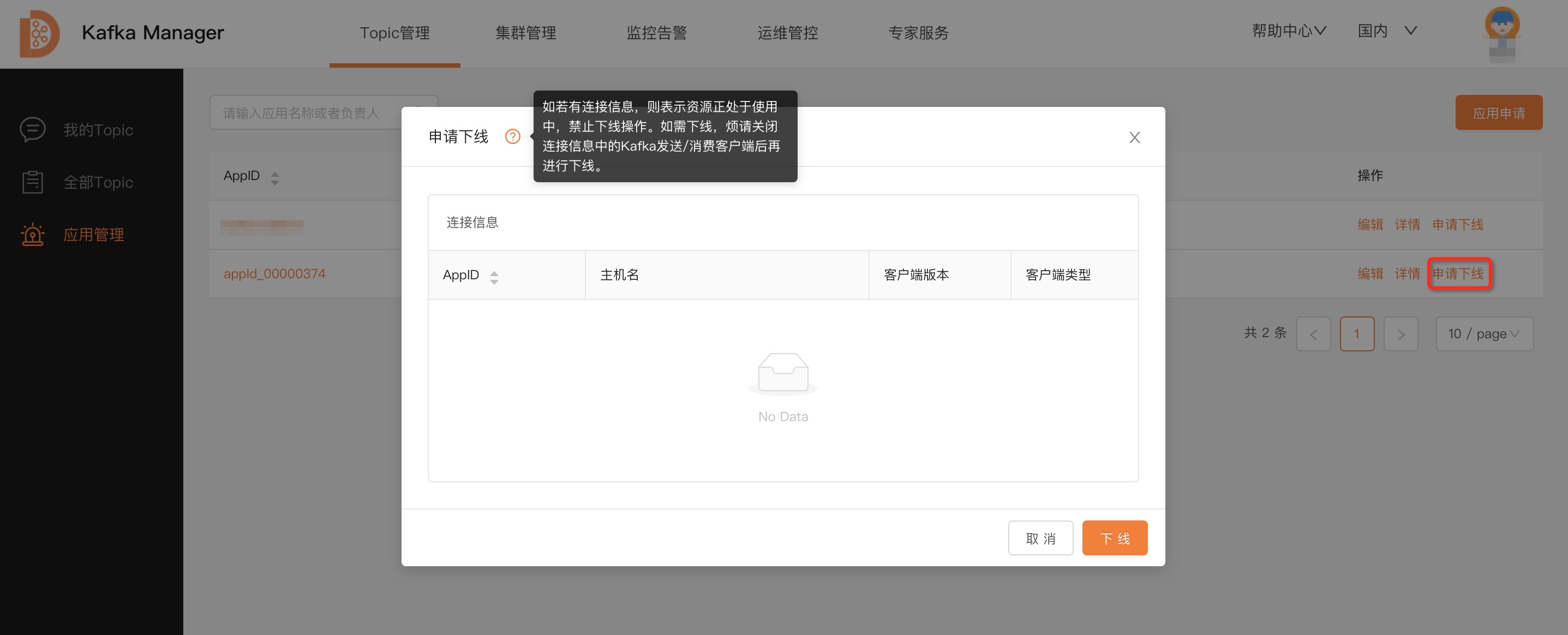Click the help question-mark icon beside 申请下线
This screenshot has height=635, width=1568.
(512, 136)
